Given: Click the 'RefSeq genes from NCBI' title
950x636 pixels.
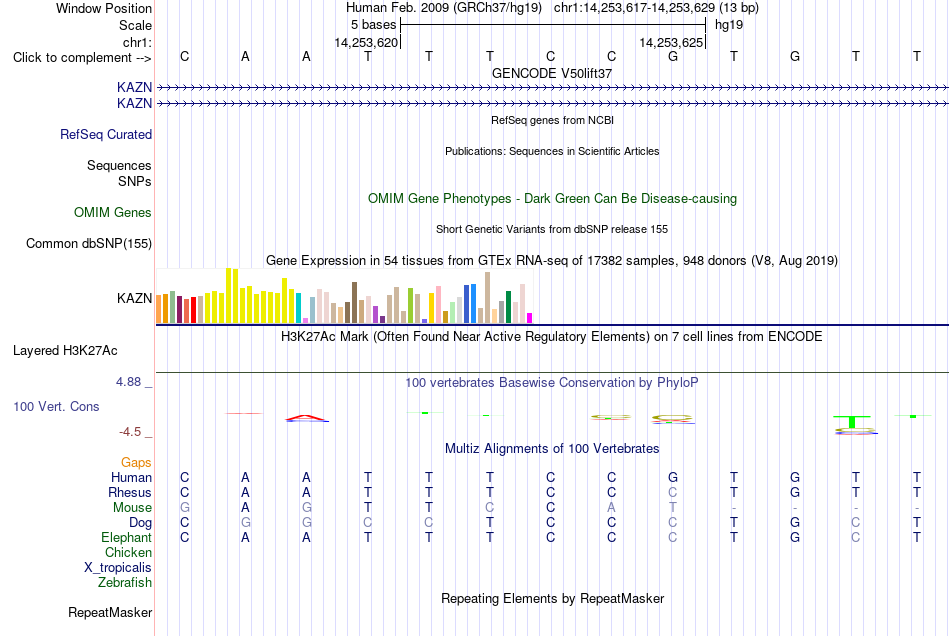Looking at the screenshot, I should (552, 120).
